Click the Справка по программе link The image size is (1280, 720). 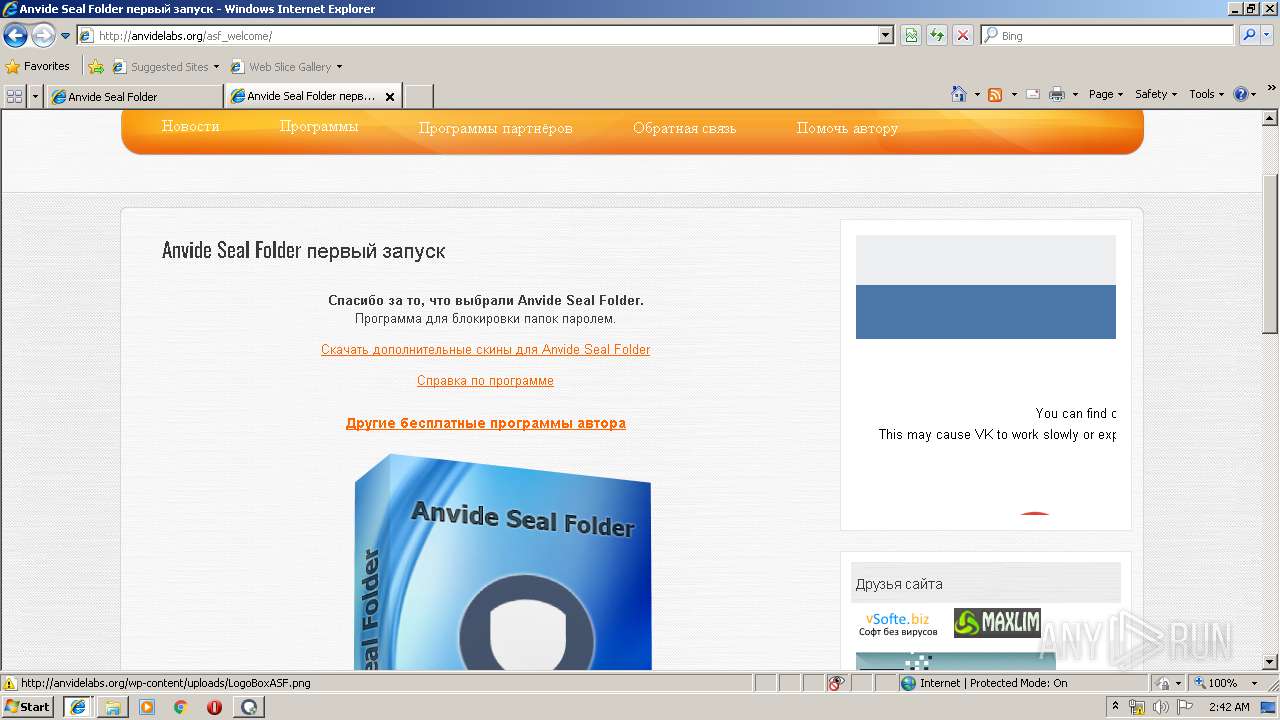485,381
